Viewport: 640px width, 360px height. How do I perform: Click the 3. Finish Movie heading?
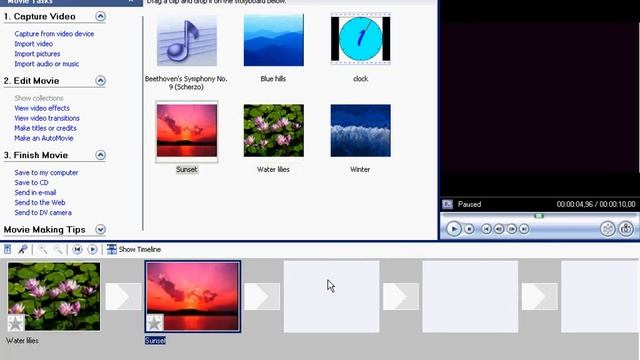36,155
